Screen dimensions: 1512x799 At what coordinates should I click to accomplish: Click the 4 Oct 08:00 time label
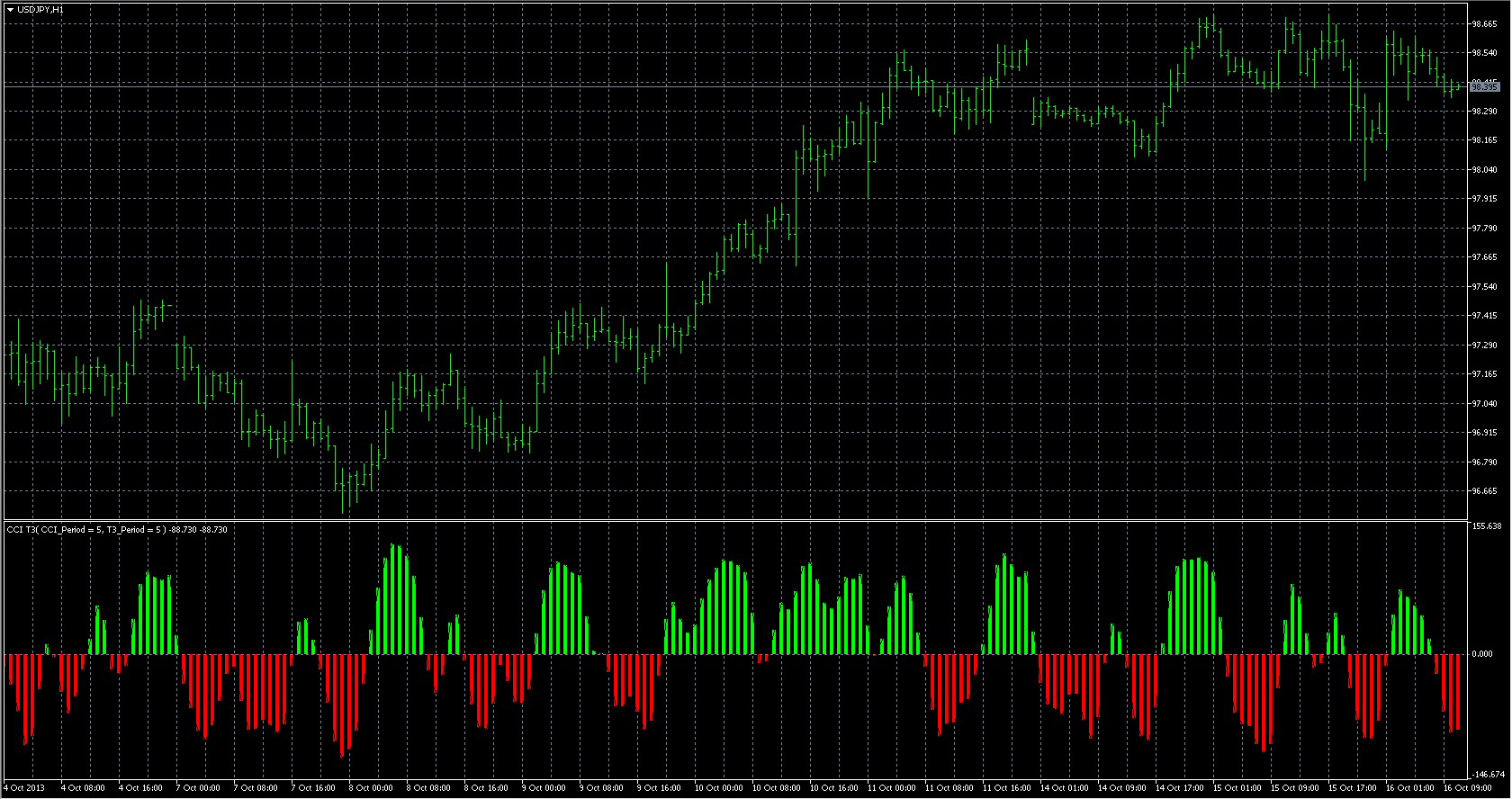click(83, 788)
